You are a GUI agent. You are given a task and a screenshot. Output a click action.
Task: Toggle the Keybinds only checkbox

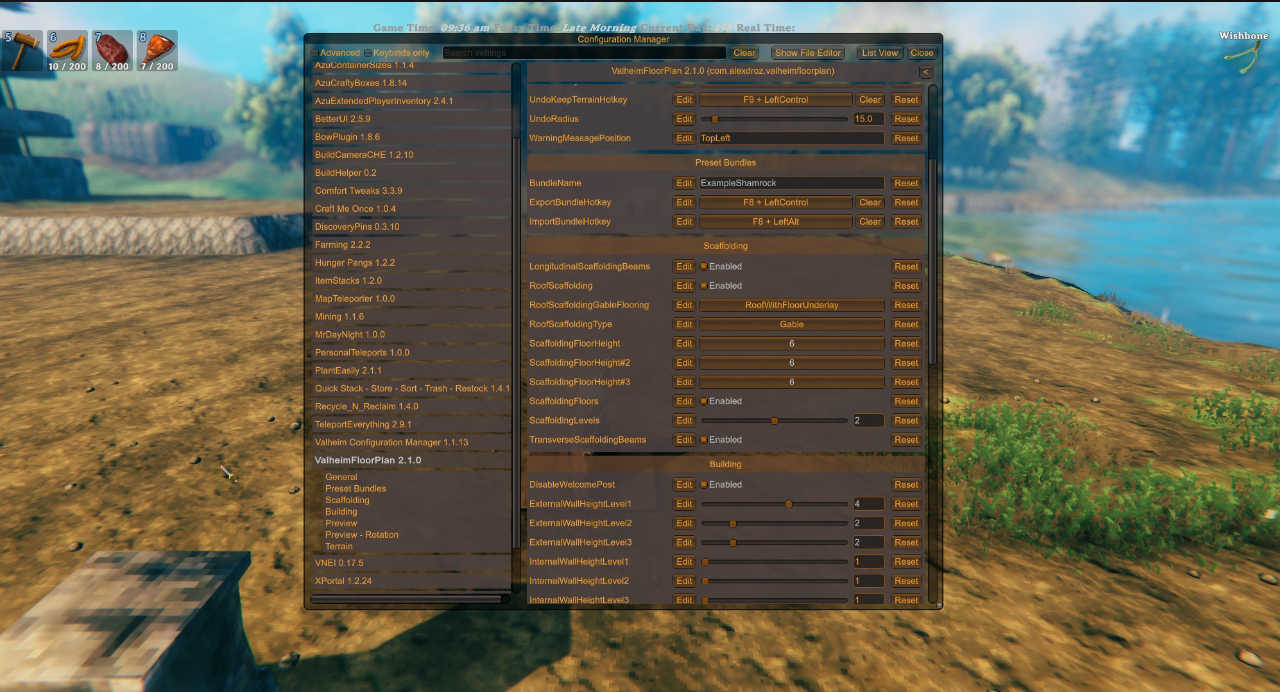[x=367, y=53]
